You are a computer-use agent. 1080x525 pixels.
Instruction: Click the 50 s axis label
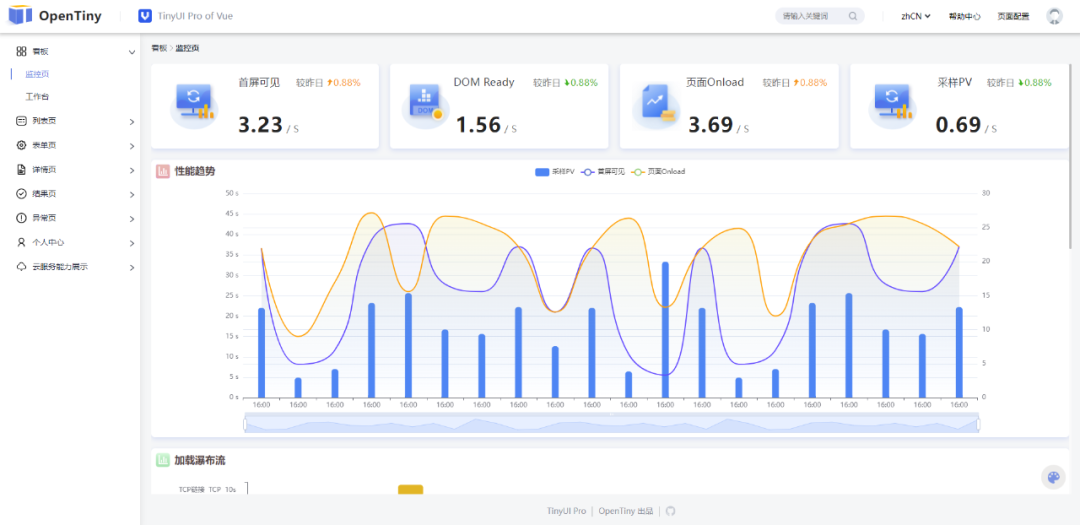(231, 193)
